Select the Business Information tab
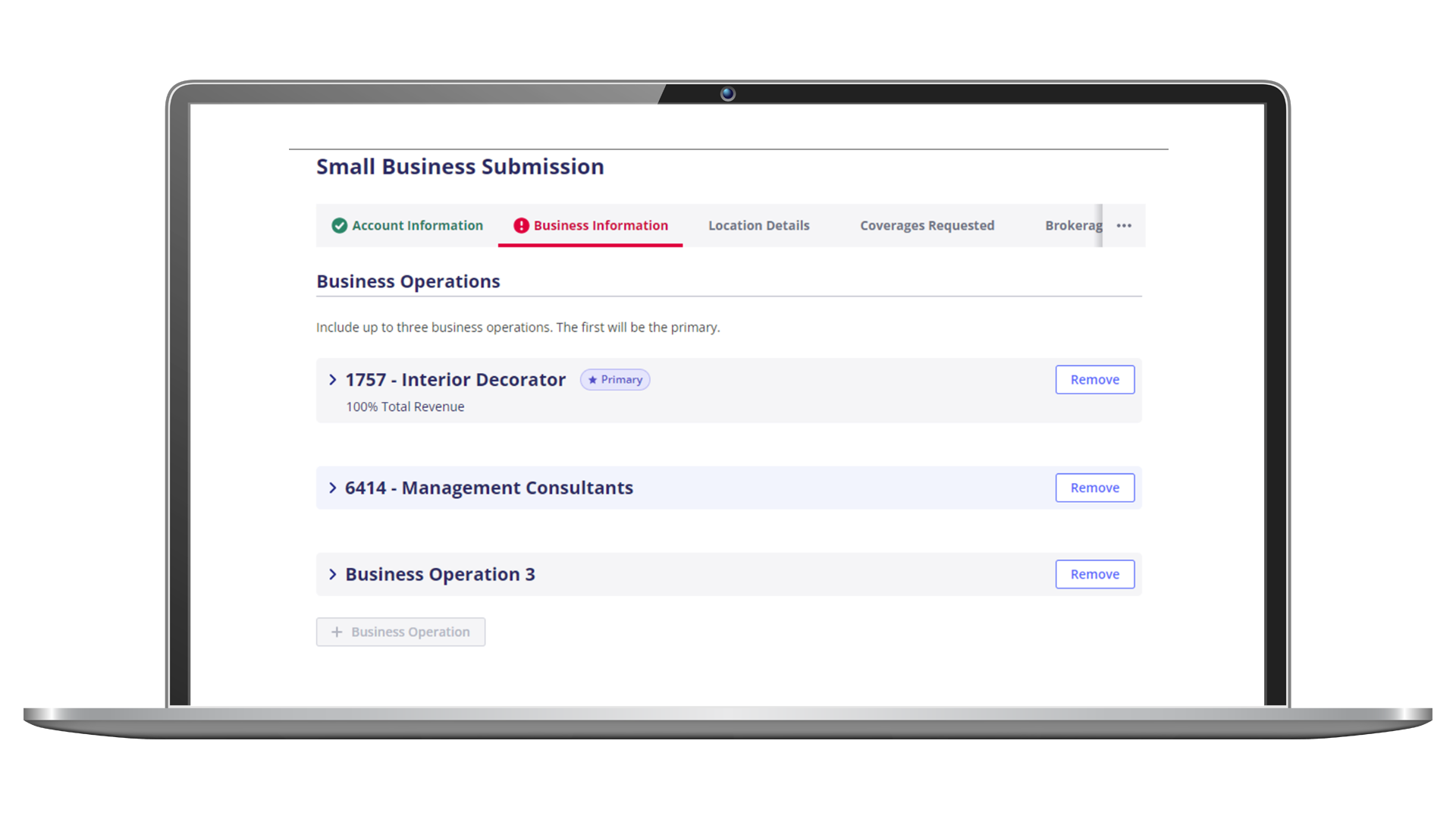 601,225
